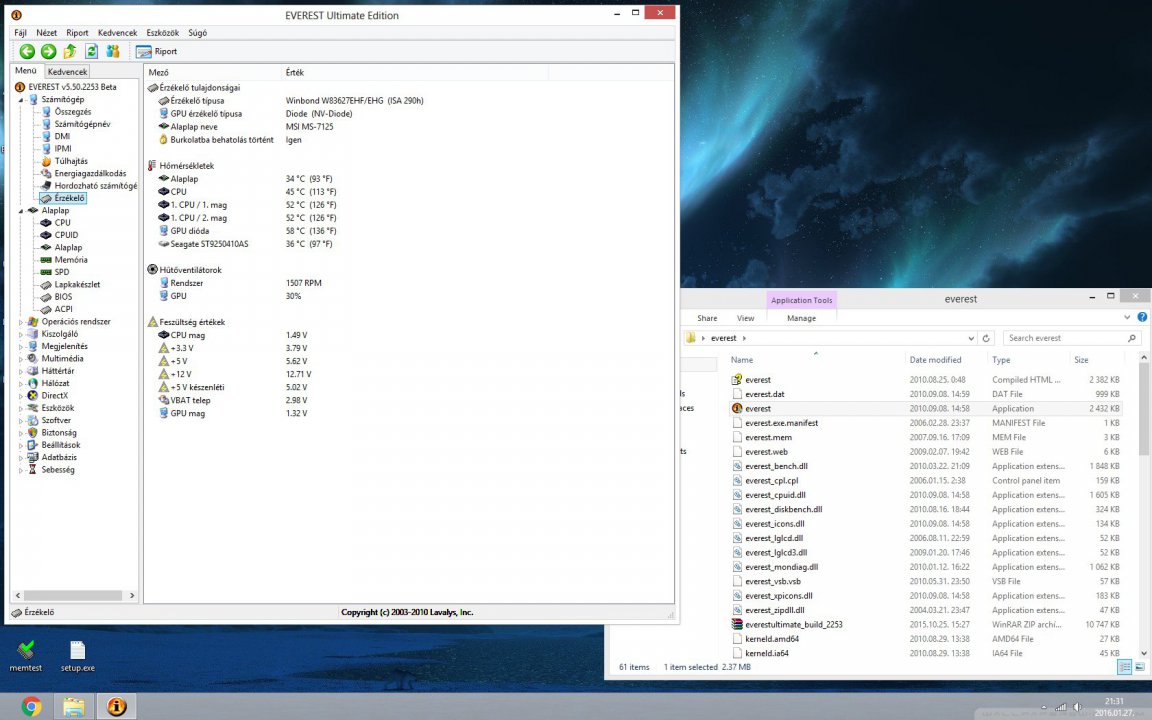
Task: Expand the Operációs rendszer tree node
Action: click(22, 322)
